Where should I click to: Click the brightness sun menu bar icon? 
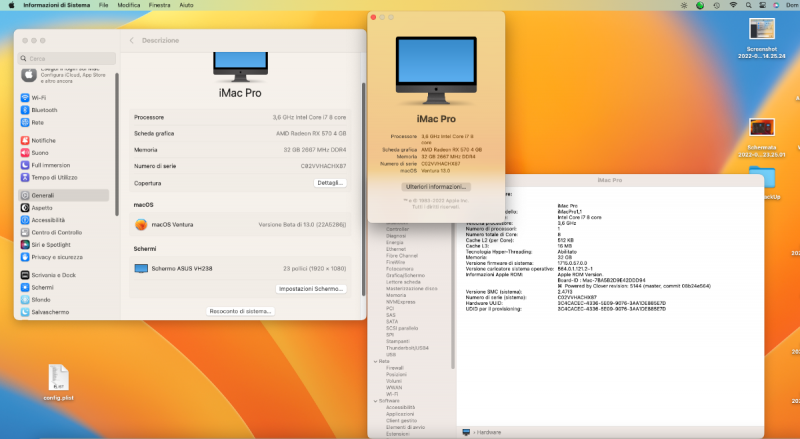684,5
